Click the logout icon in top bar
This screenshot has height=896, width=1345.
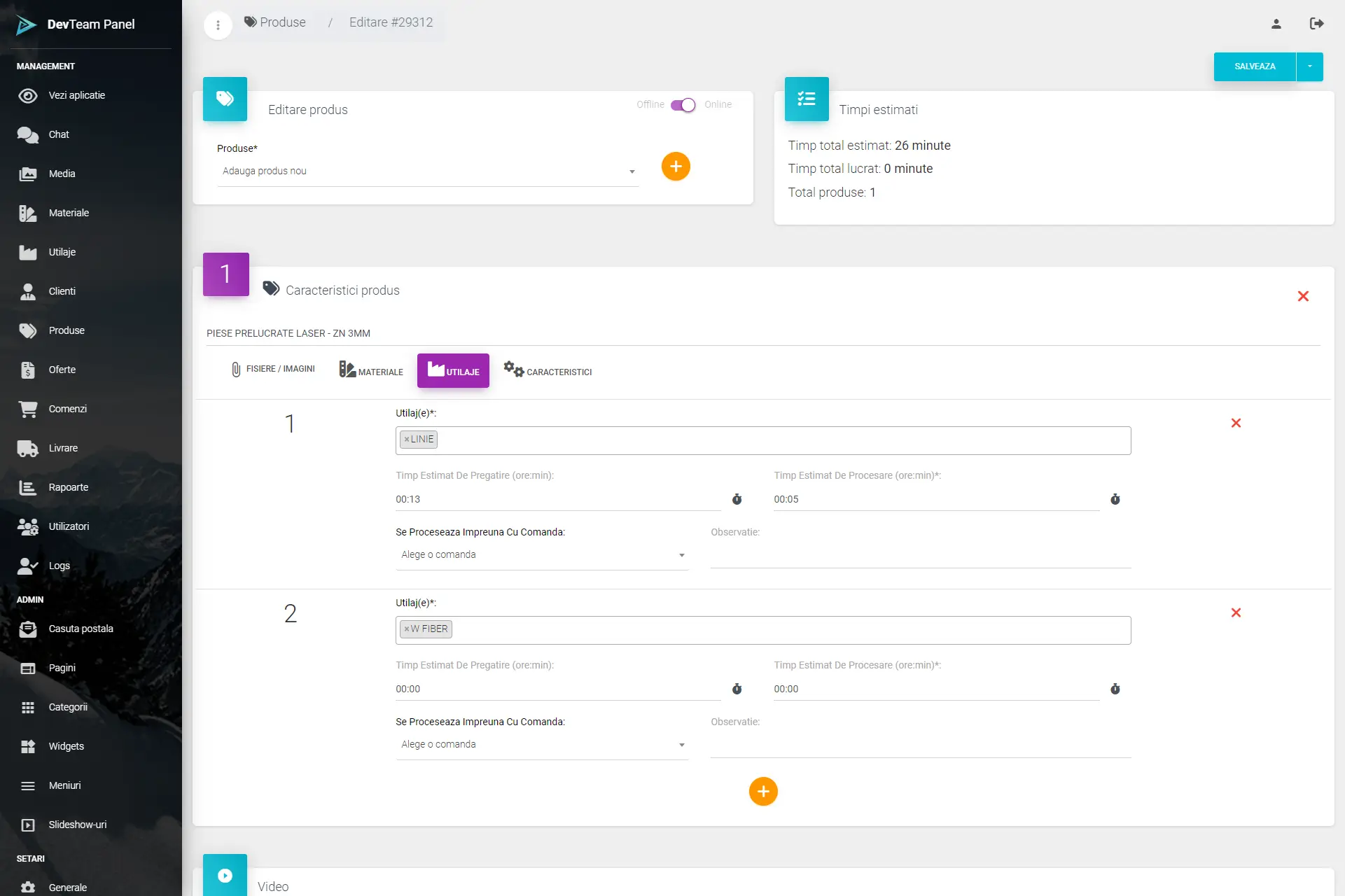point(1316,24)
